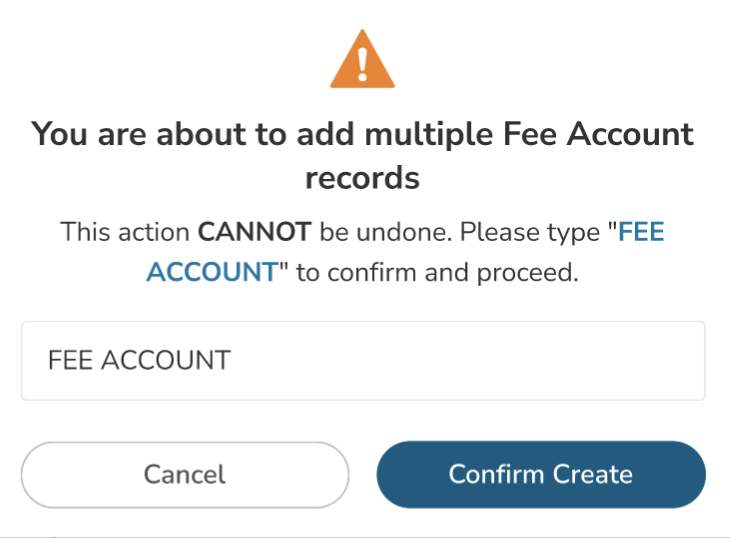Image resolution: width=730 pixels, height=538 pixels.
Task: Click the blue "ACCOUNT" word in the instructions
Action: 211,272
